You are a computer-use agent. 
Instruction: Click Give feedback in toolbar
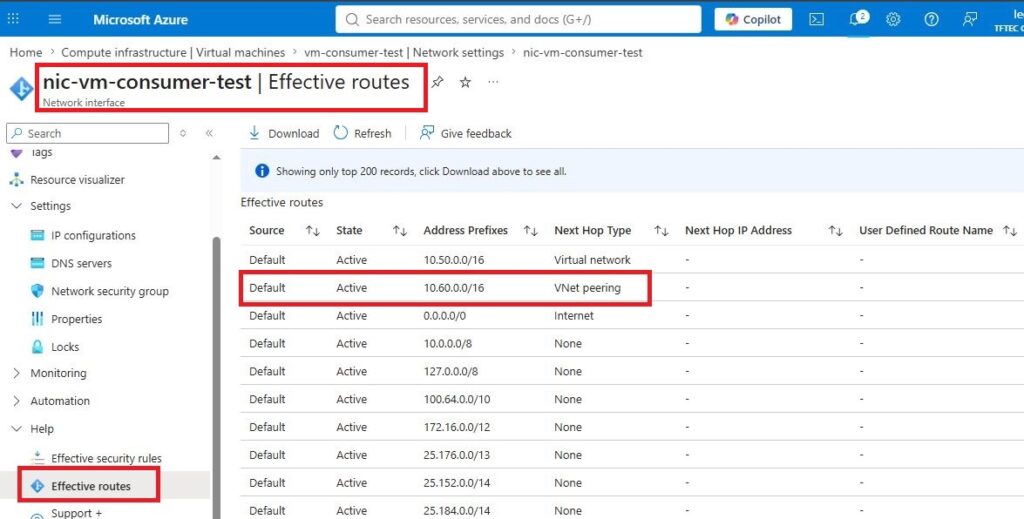coord(466,133)
